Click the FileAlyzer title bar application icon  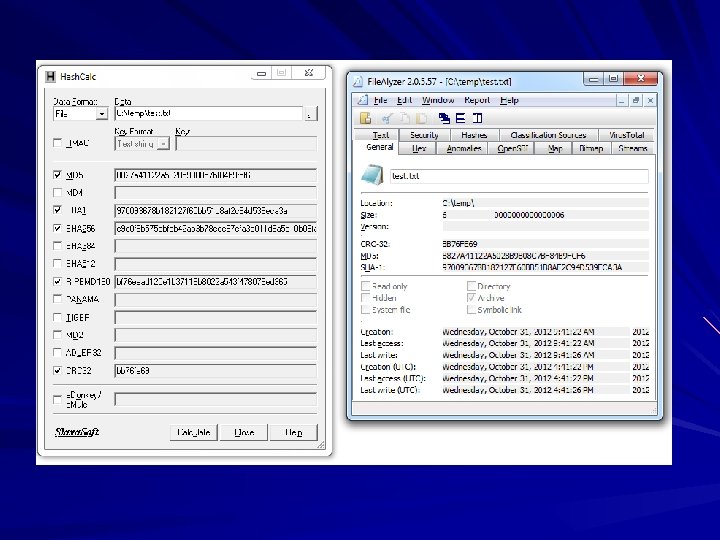point(358,82)
